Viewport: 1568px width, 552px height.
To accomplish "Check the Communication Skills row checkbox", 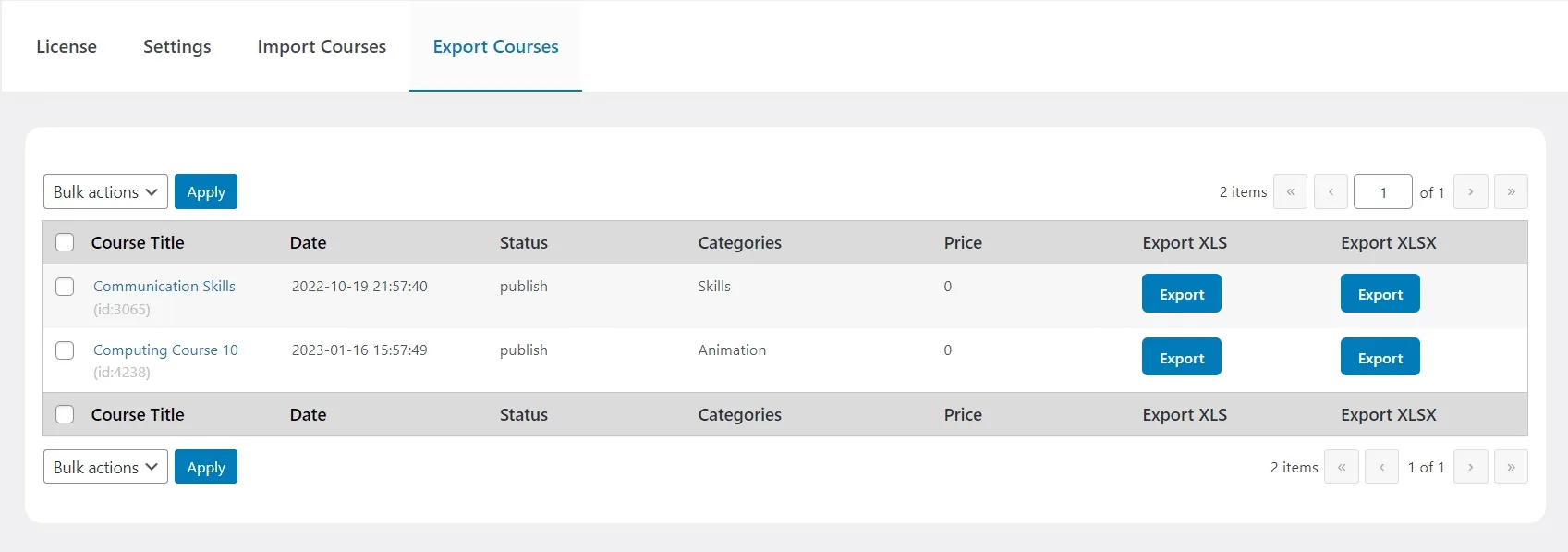I will [x=65, y=287].
